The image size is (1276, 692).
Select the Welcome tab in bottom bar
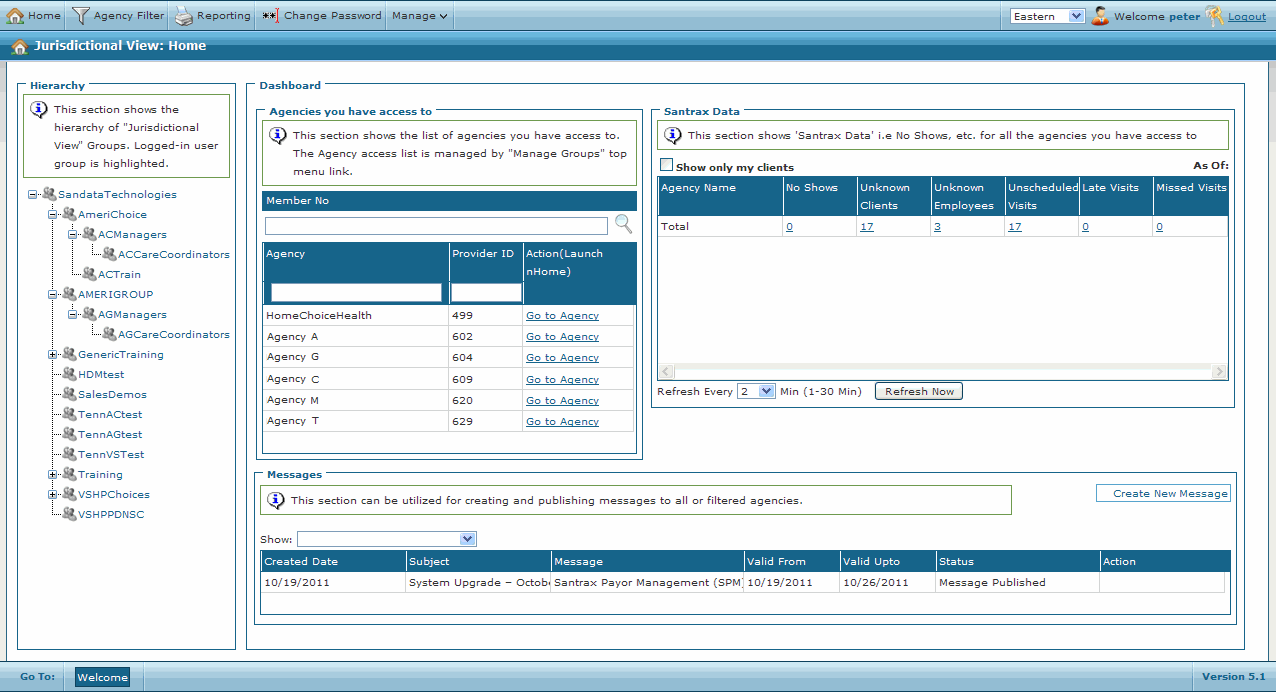pos(102,677)
